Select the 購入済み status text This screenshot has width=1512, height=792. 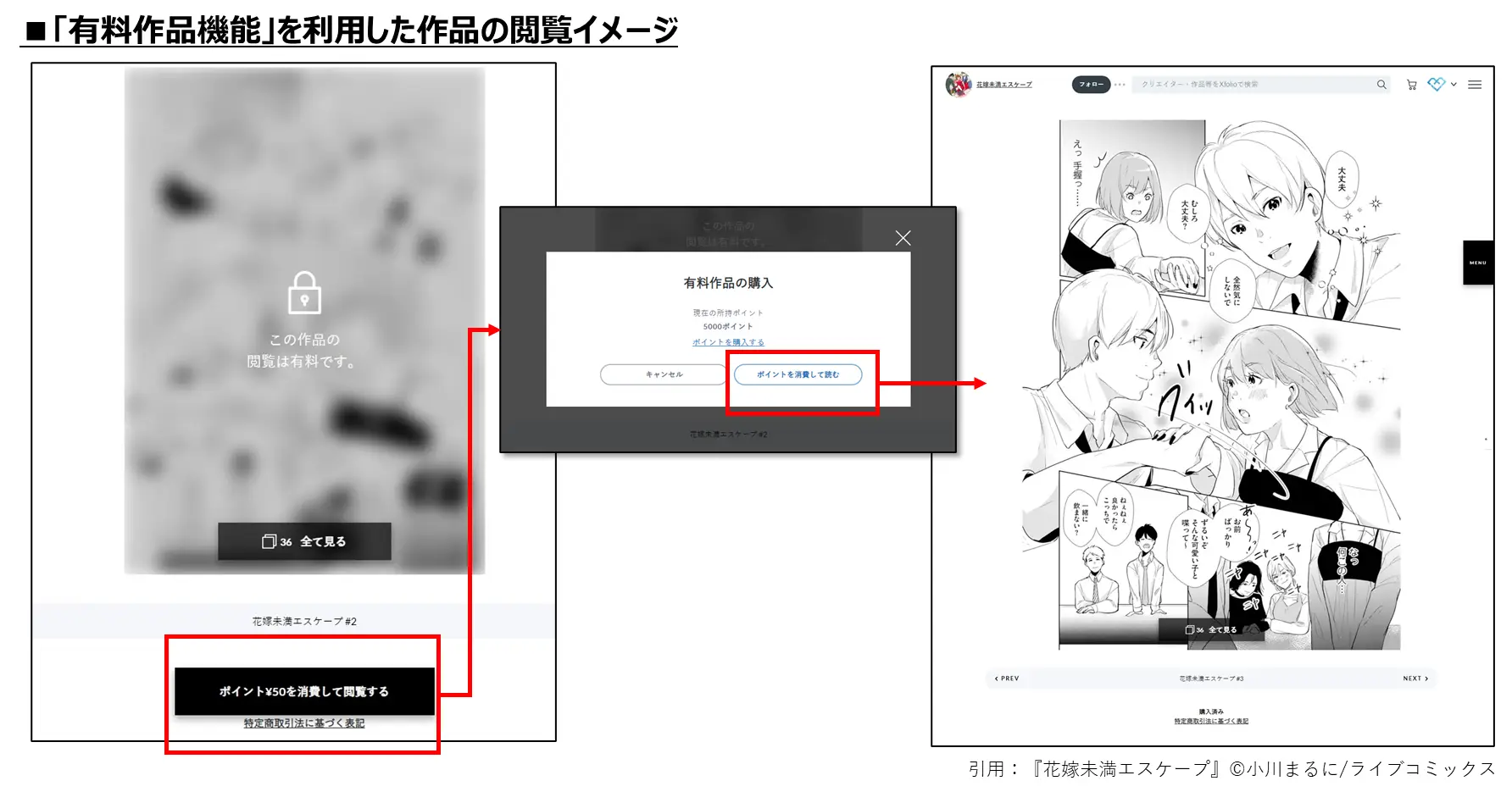1211,712
